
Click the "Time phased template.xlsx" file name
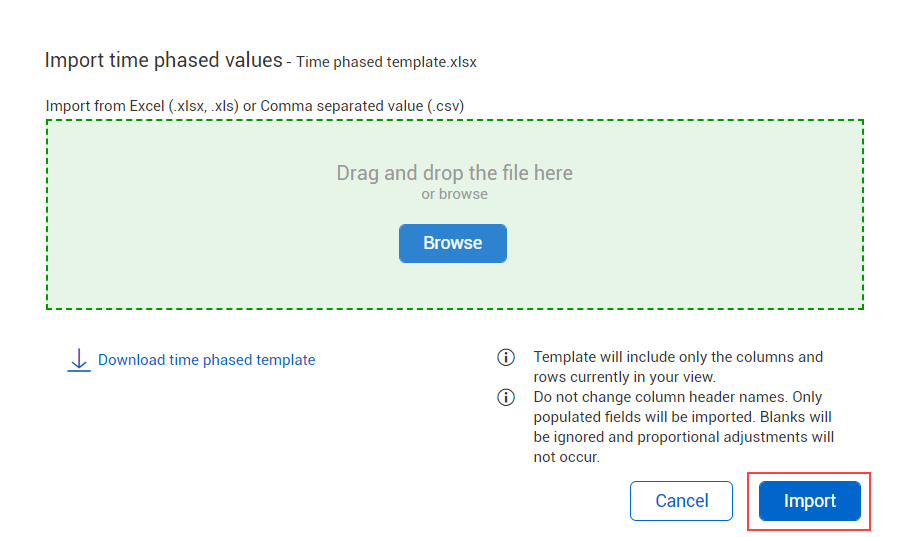click(x=386, y=62)
